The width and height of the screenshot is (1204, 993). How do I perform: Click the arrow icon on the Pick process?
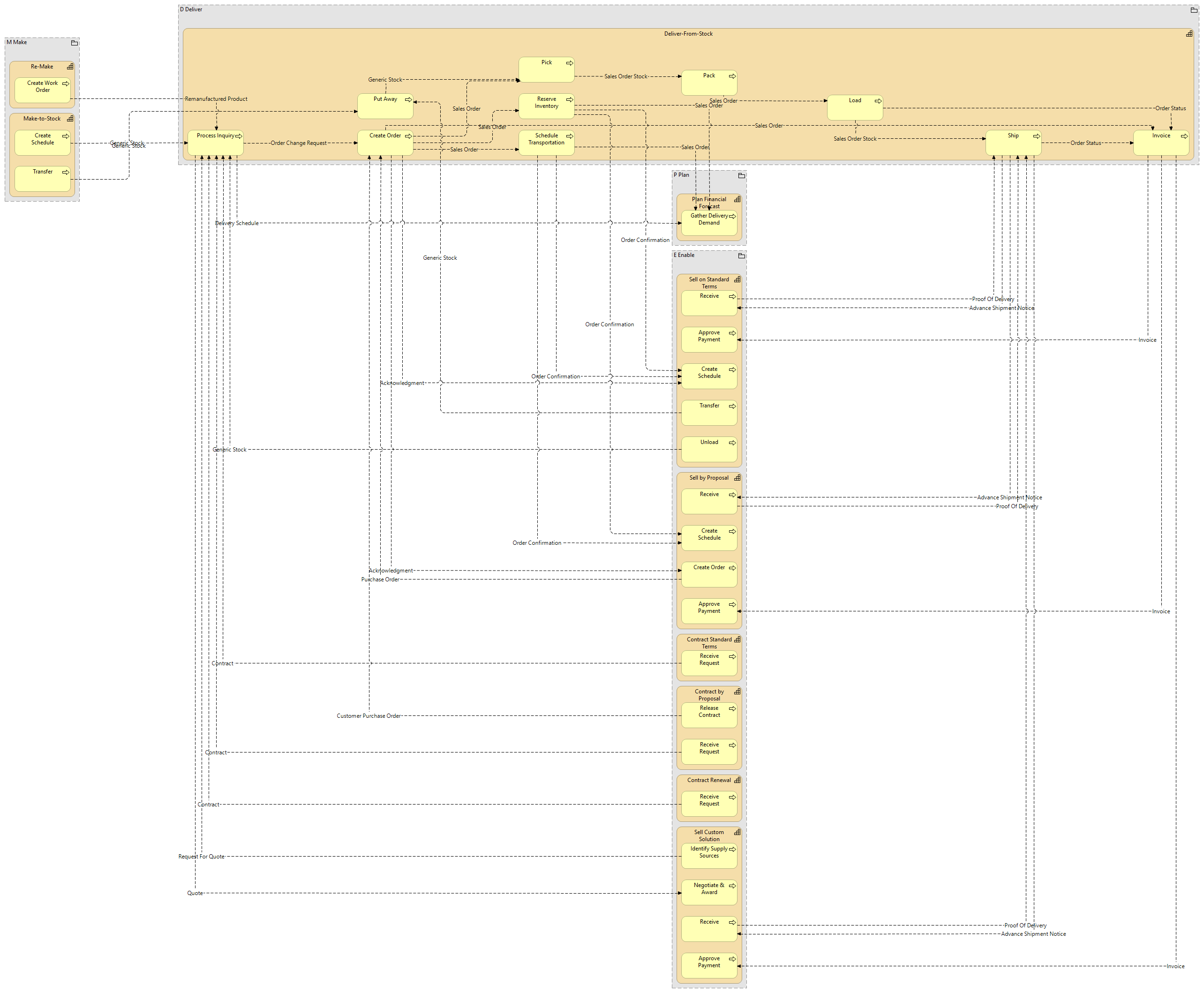pos(569,63)
